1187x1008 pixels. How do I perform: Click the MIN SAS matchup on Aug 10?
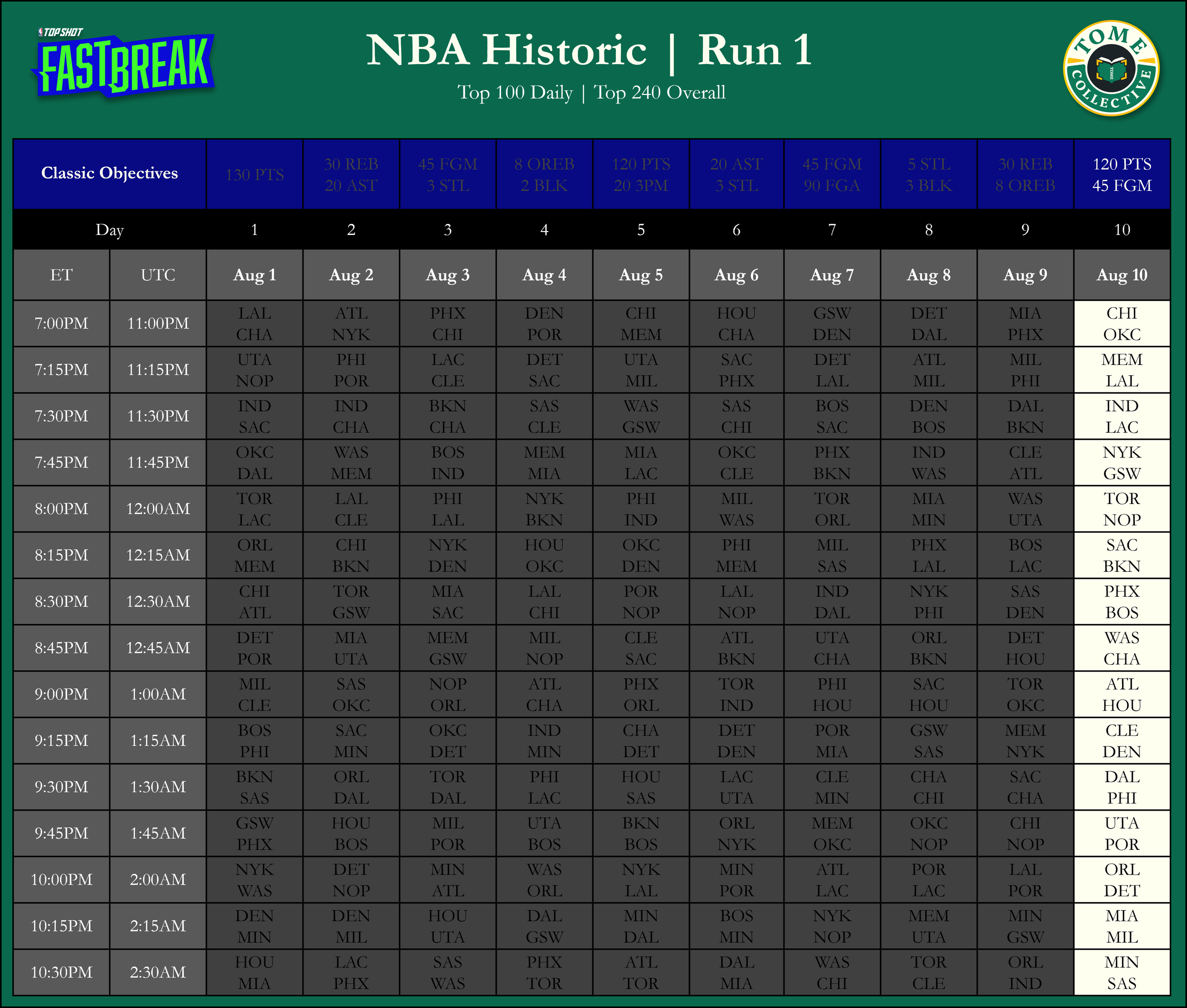coord(1121,972)
